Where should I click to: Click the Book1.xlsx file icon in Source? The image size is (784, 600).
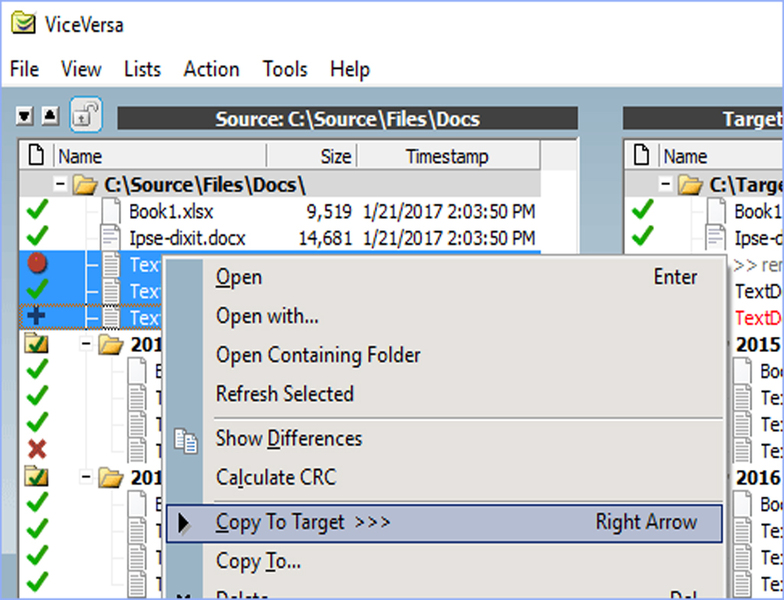click(x=111, y=210)
